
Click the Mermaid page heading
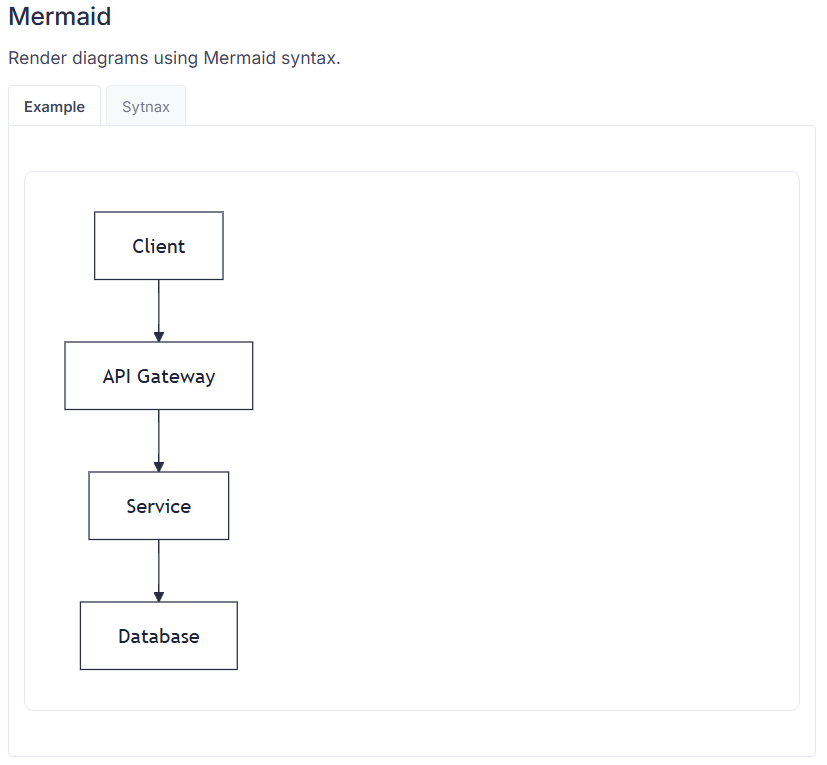(x=60, y=17)
